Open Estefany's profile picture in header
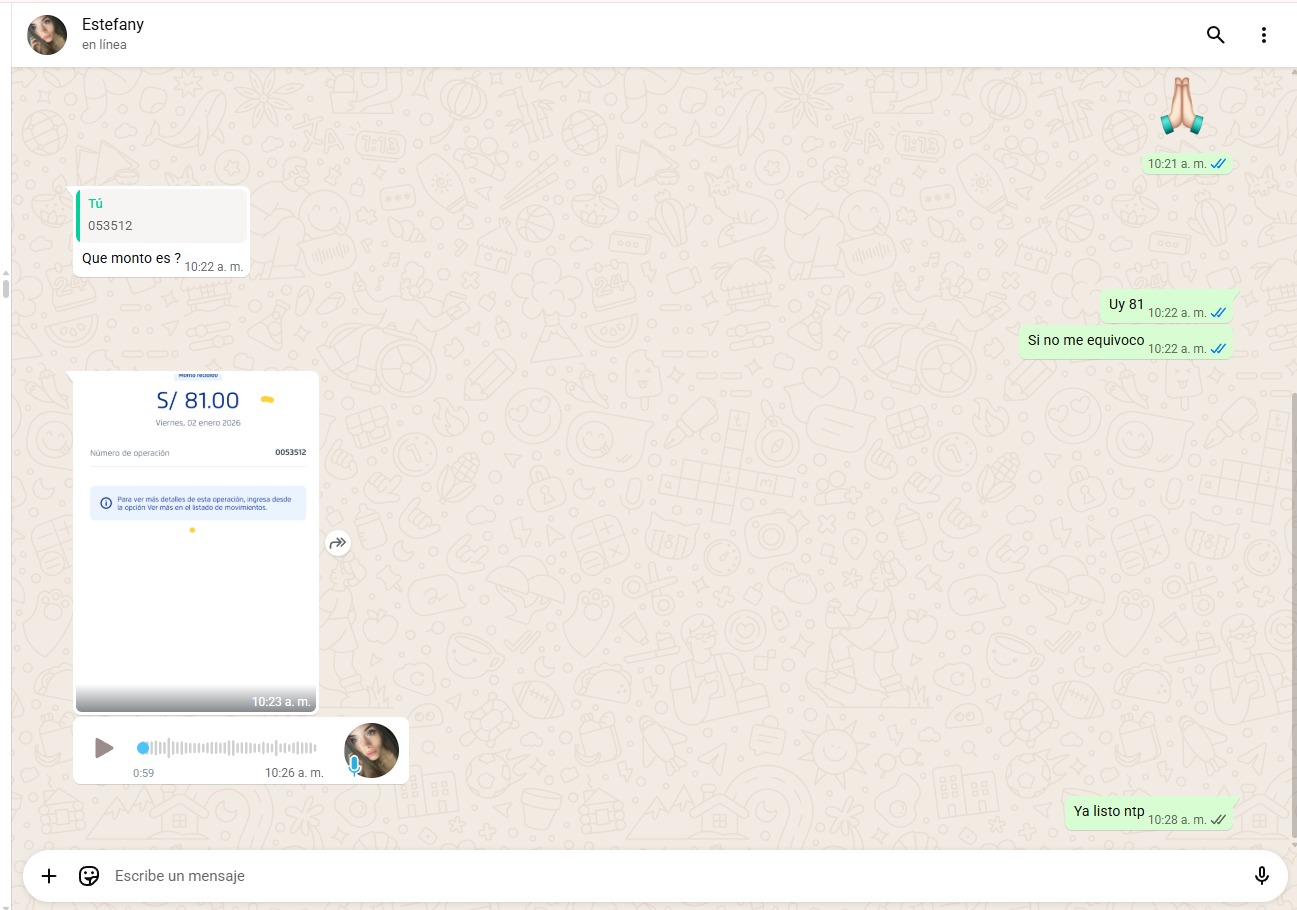The width and height of the screenshot is (1297, 910). pos(47,35)
